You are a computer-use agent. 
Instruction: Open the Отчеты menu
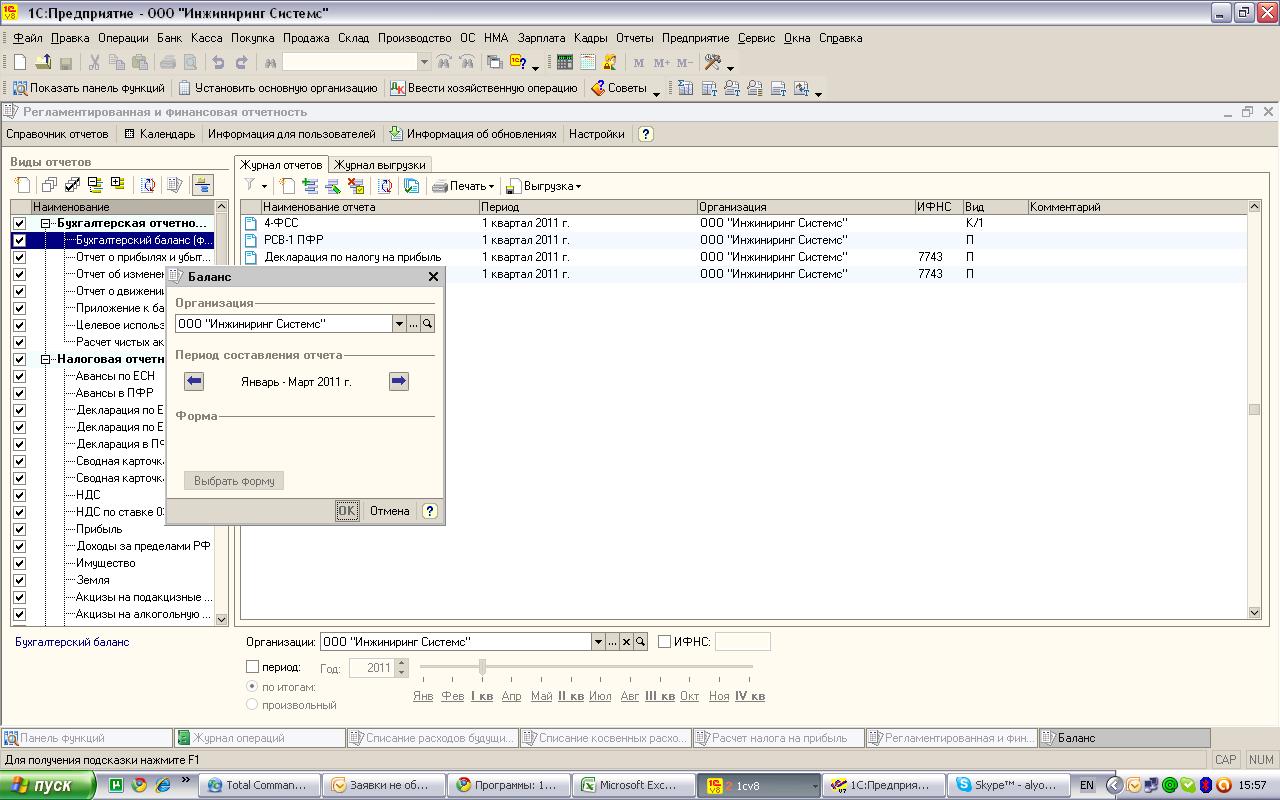point(634,38)
